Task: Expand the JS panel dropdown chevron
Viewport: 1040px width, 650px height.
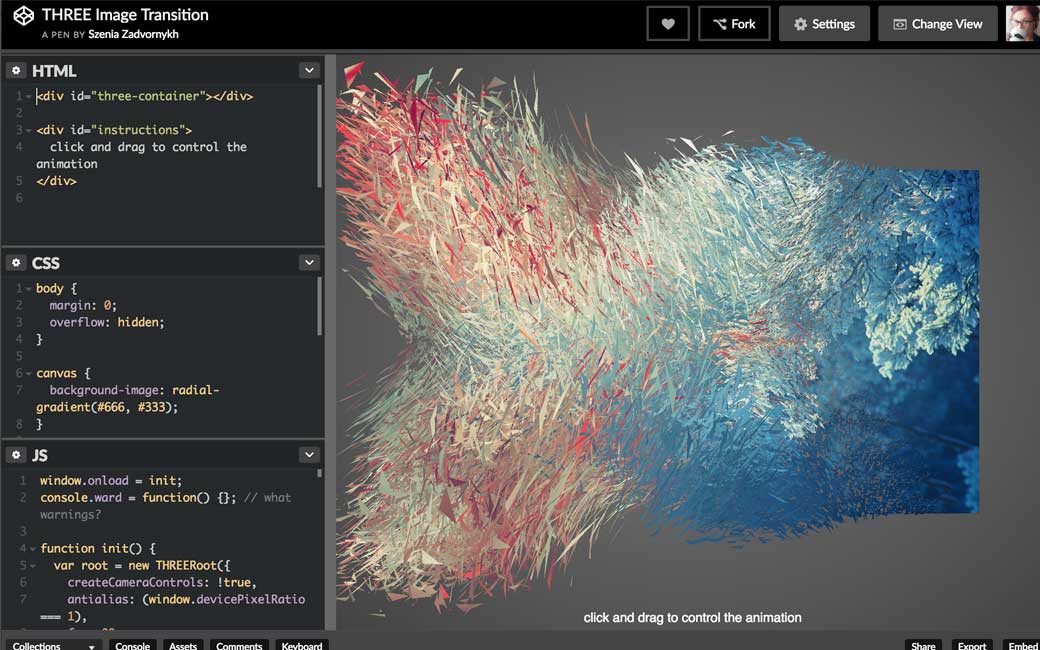Action: 309,455
